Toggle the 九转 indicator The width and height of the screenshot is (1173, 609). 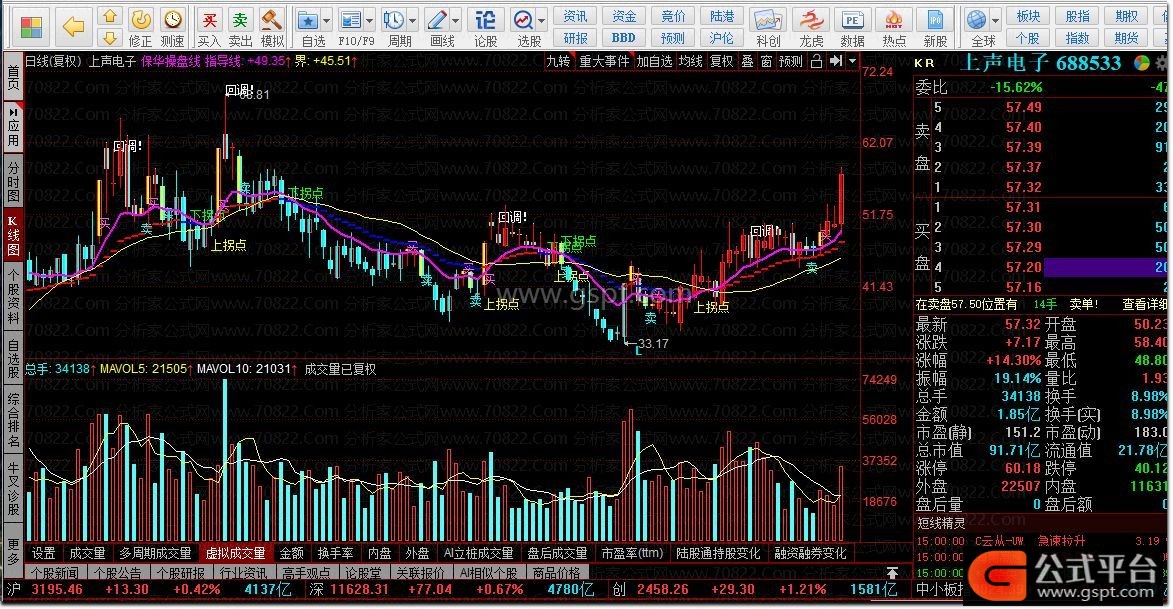559,61
